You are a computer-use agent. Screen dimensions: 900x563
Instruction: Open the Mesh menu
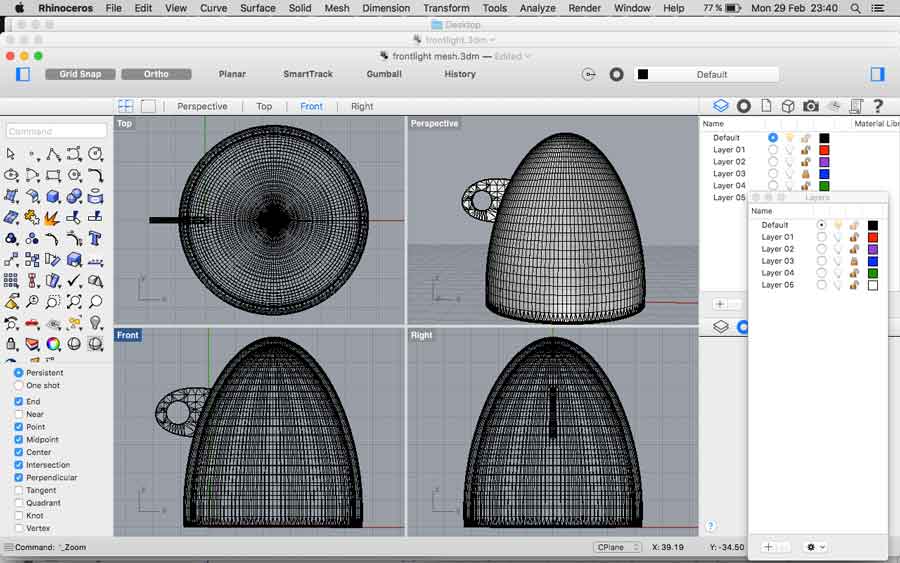click(337, 8)
